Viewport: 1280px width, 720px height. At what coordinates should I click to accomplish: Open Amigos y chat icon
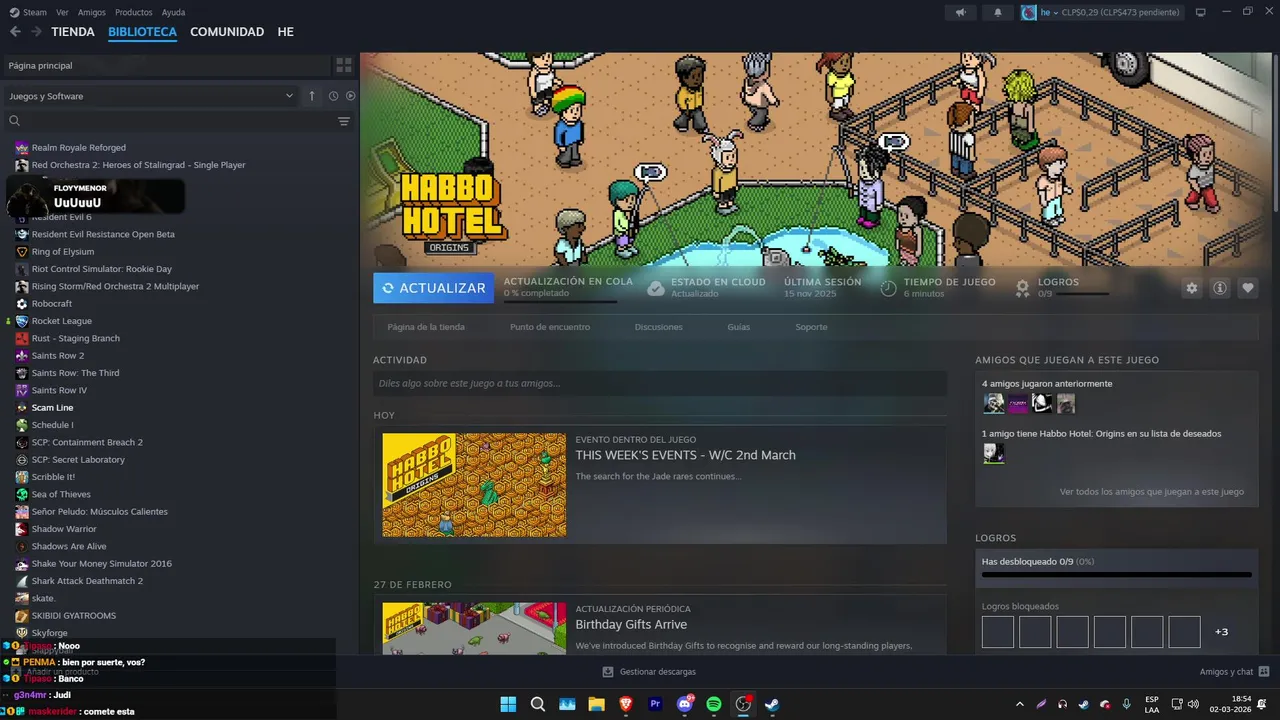(x=1264, y=672)
